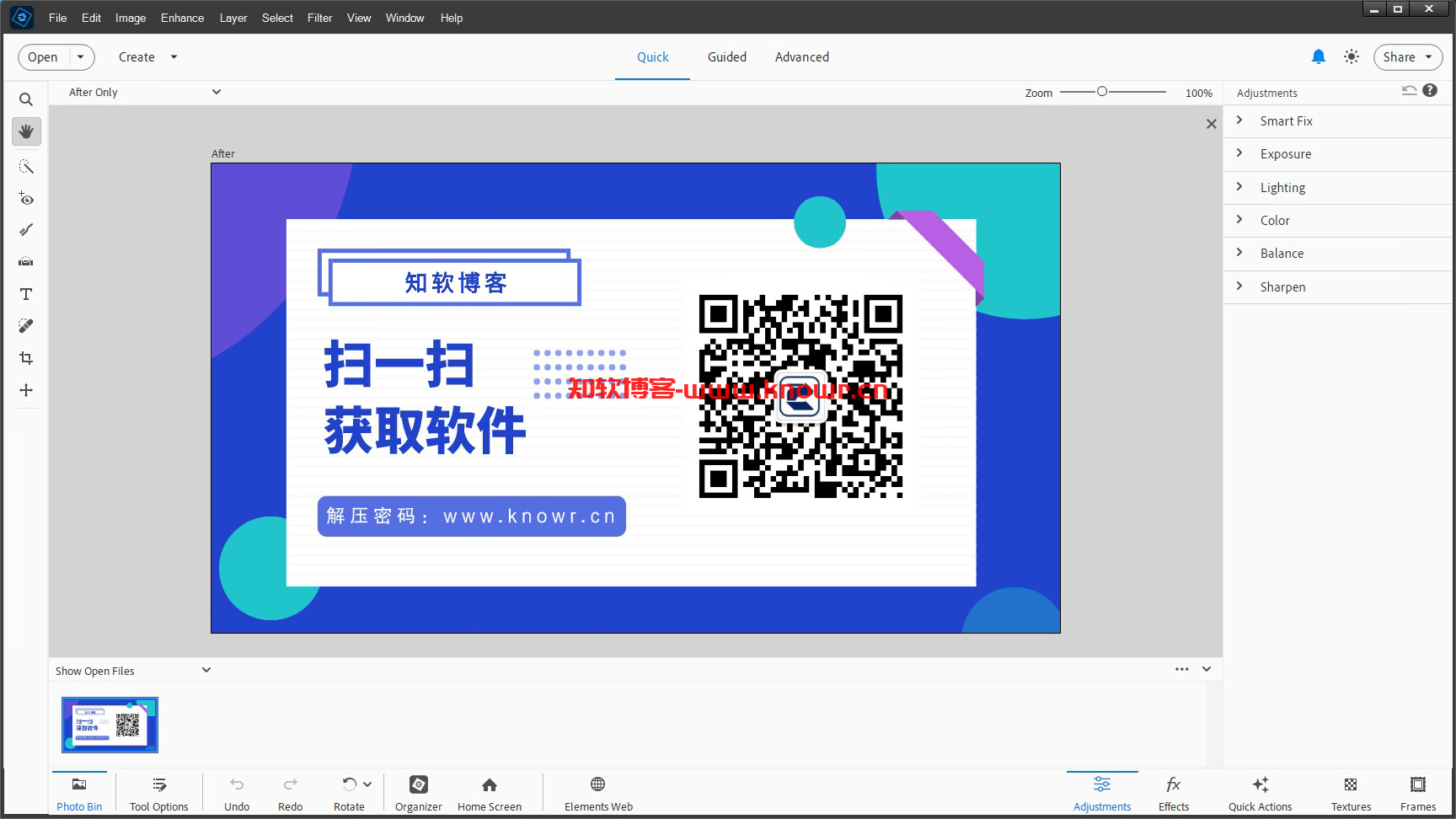This screenshot has width=1456, height=819.
Task: Select the Hand tool
Action: 26,131
